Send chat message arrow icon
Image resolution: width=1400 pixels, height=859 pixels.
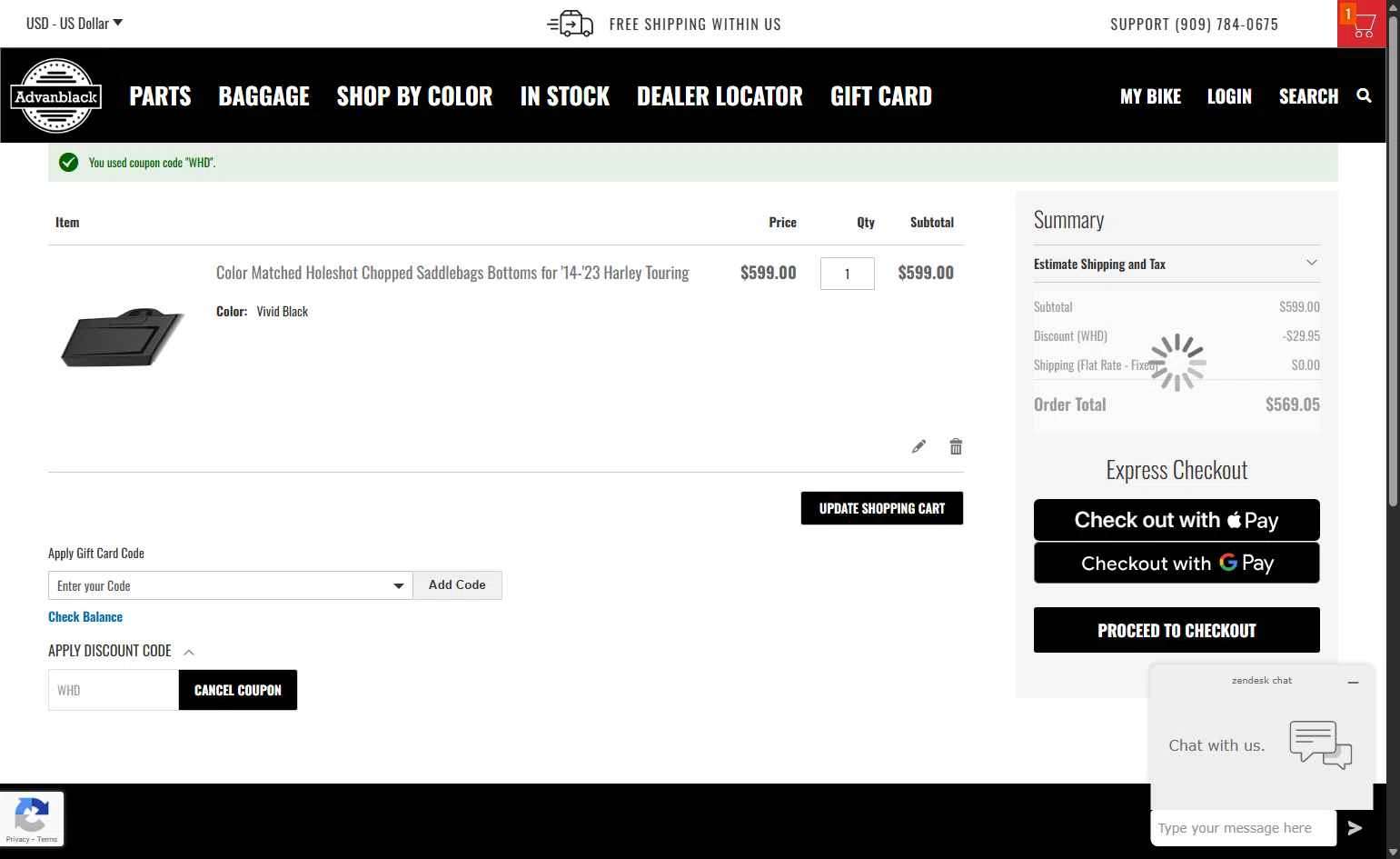pos(1355,828)
